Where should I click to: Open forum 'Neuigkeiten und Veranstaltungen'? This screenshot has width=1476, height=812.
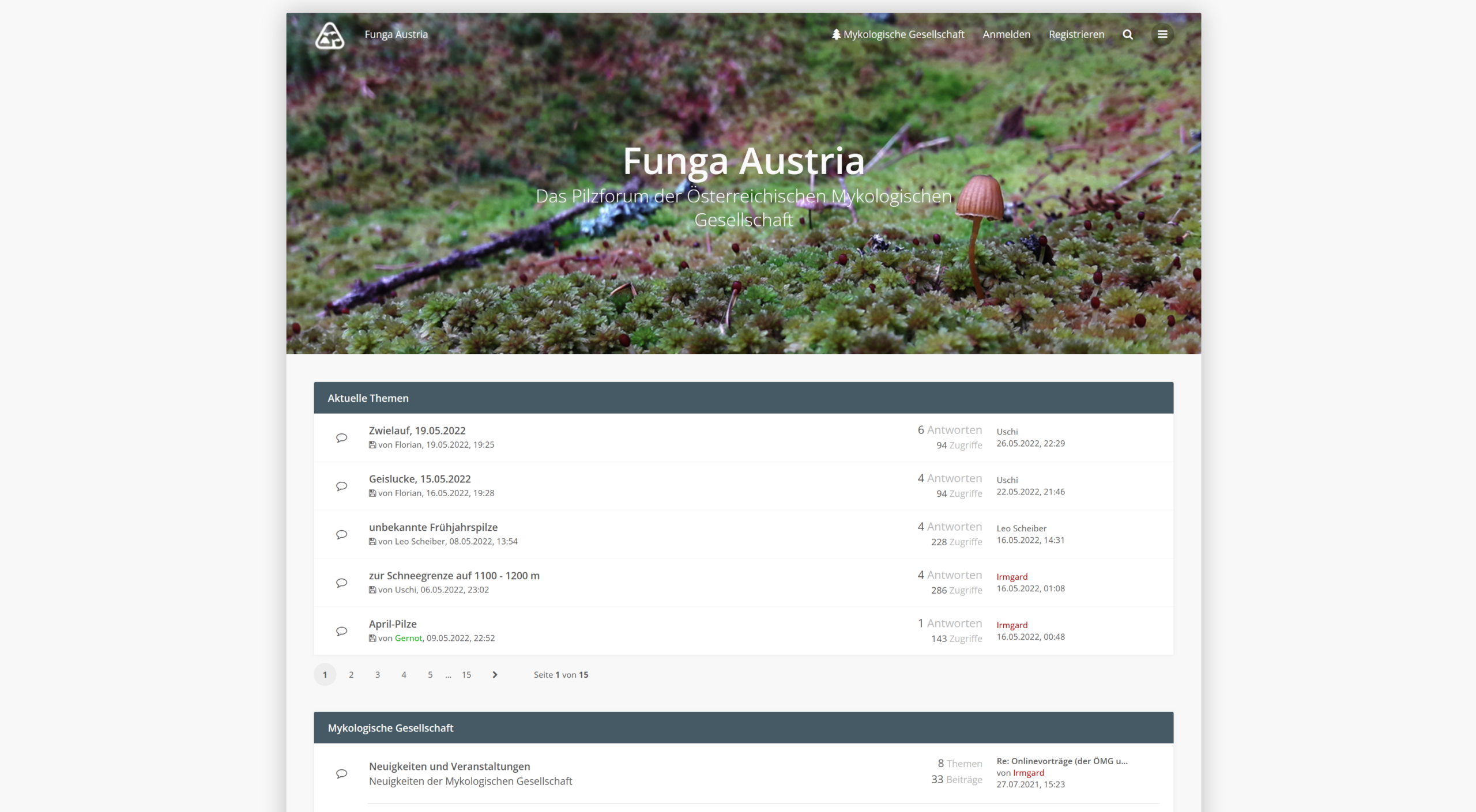[x=449, y=766]
